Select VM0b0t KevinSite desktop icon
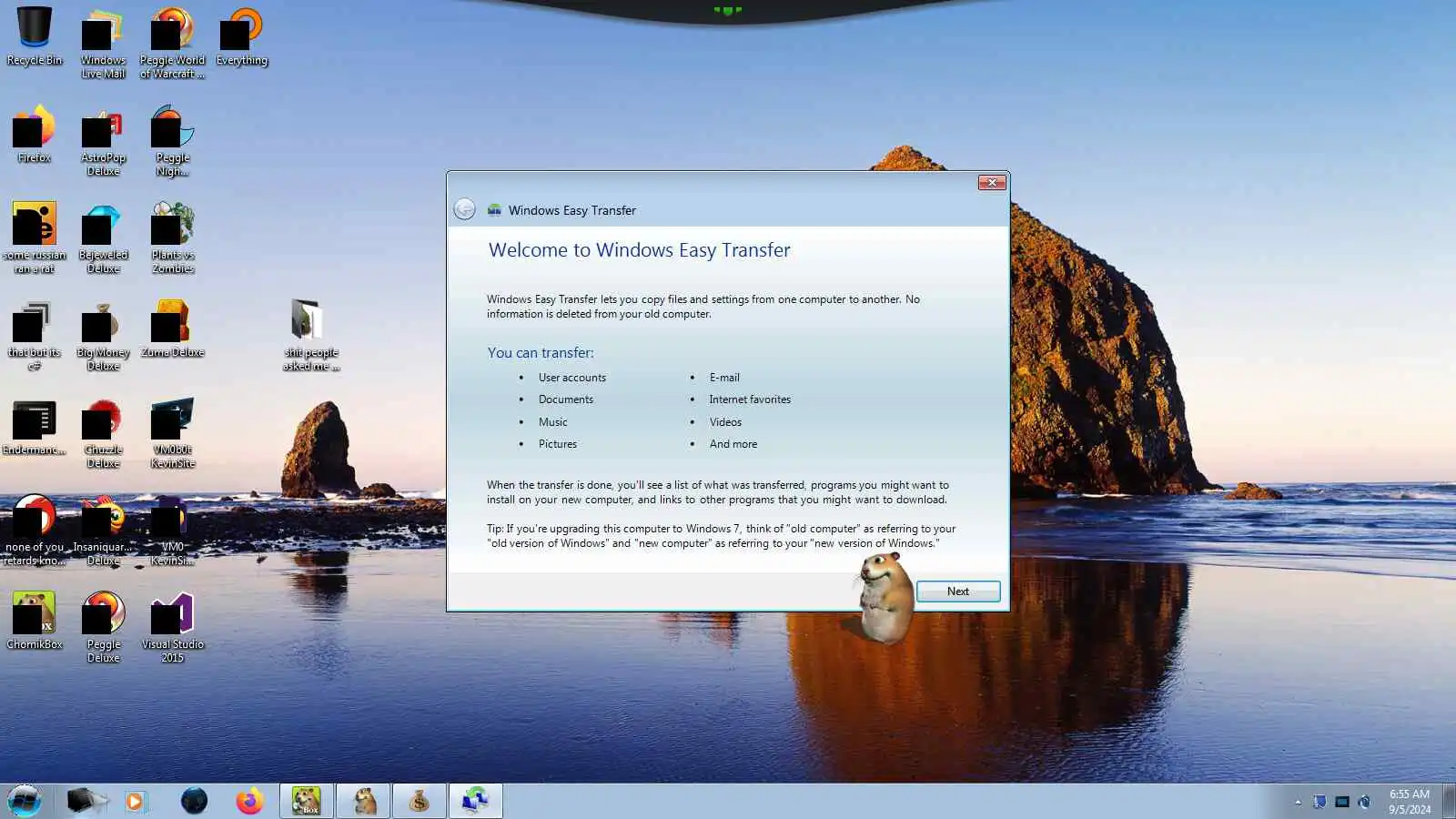 [172, 432]
